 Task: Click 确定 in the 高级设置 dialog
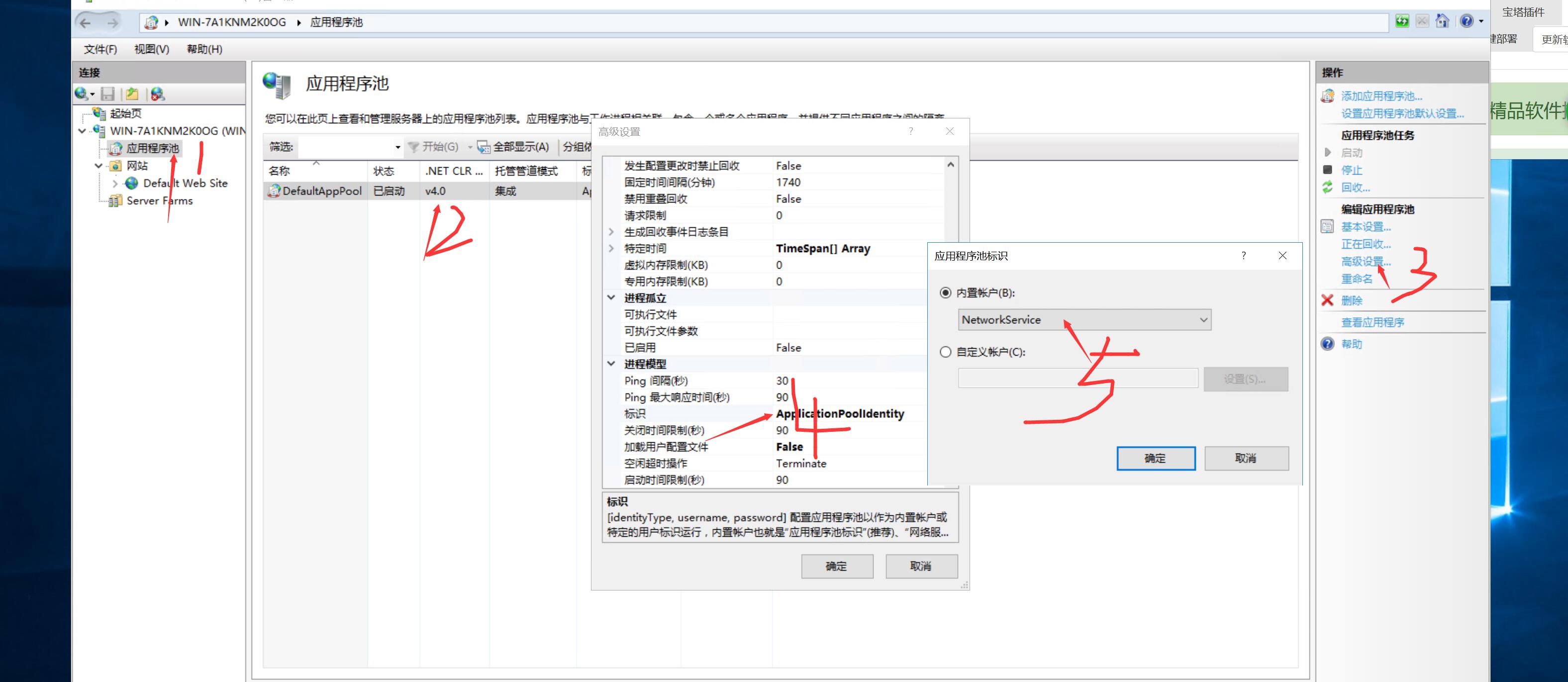coord(836,566)
